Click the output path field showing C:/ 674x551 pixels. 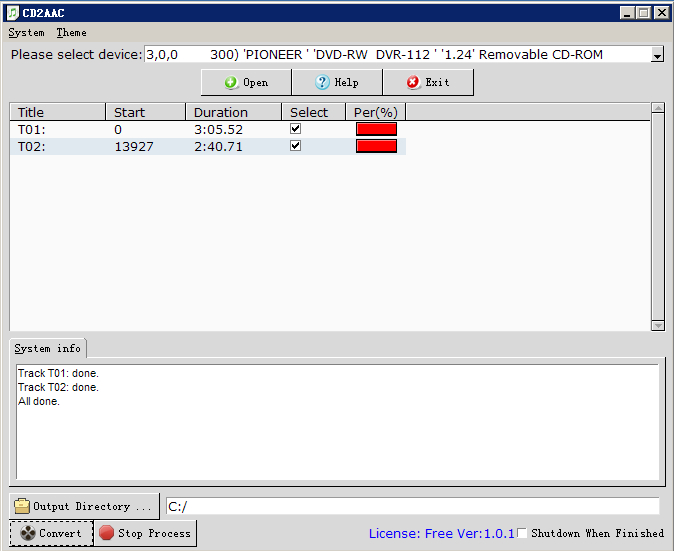pos(412,507)
